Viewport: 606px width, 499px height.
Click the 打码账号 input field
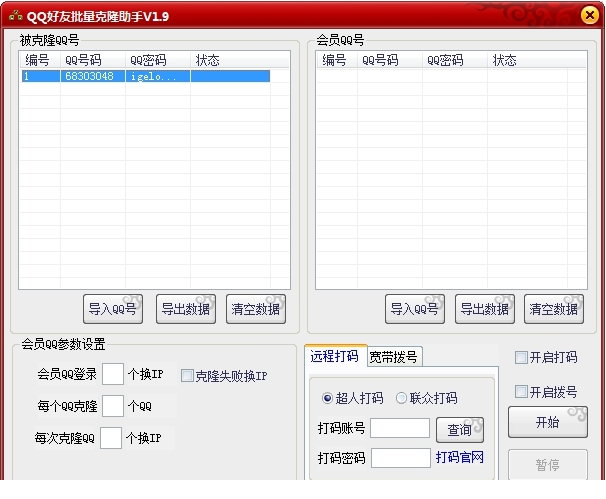pos(400,428)
